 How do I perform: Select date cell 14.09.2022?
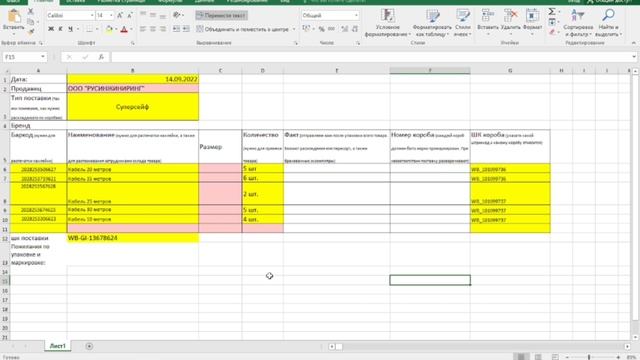coord(133,79)
